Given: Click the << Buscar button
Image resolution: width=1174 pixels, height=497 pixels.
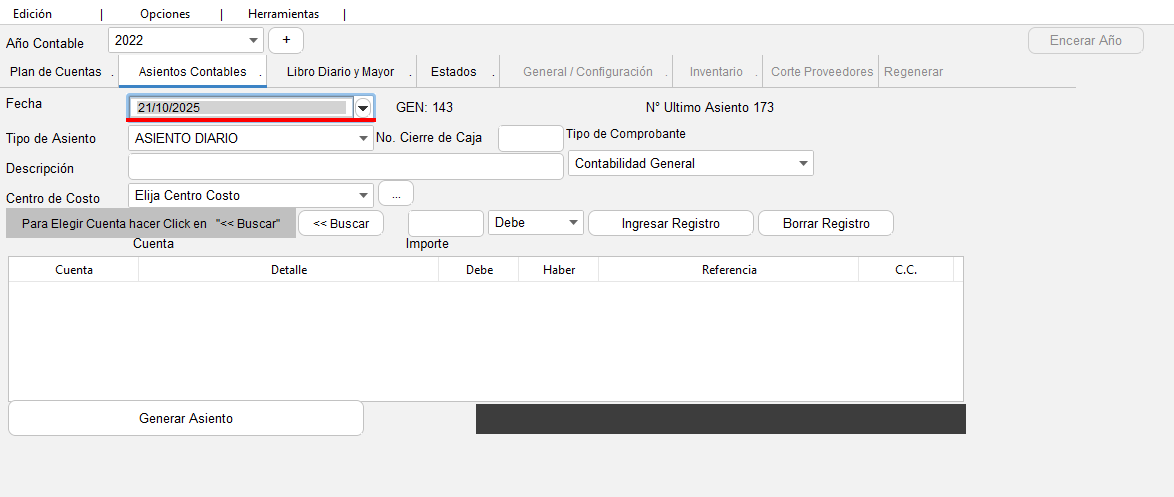Looking at the screenshot, I should coord(341,223).
